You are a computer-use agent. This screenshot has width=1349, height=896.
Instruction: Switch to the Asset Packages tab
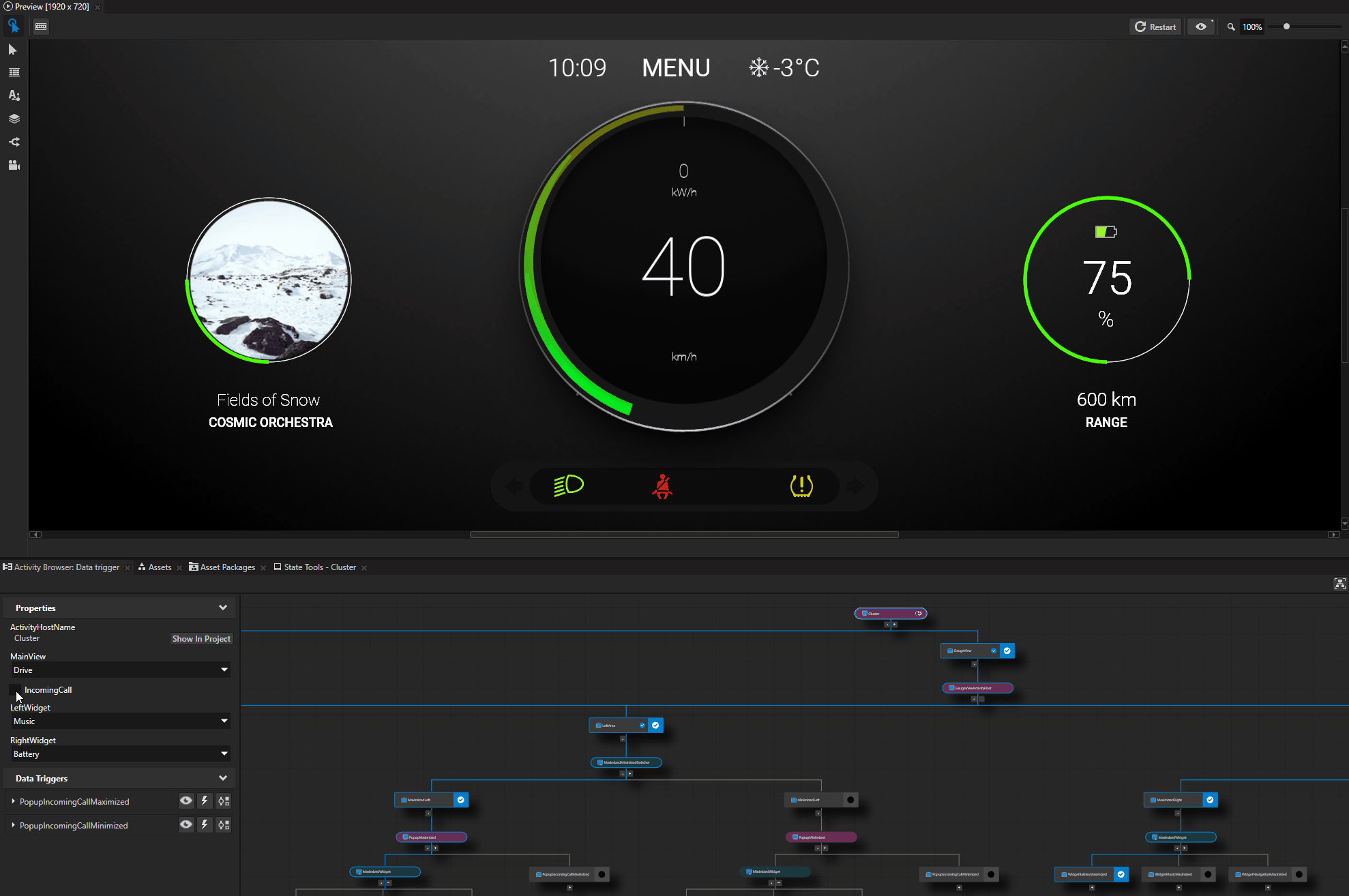[x=227, y=567]
